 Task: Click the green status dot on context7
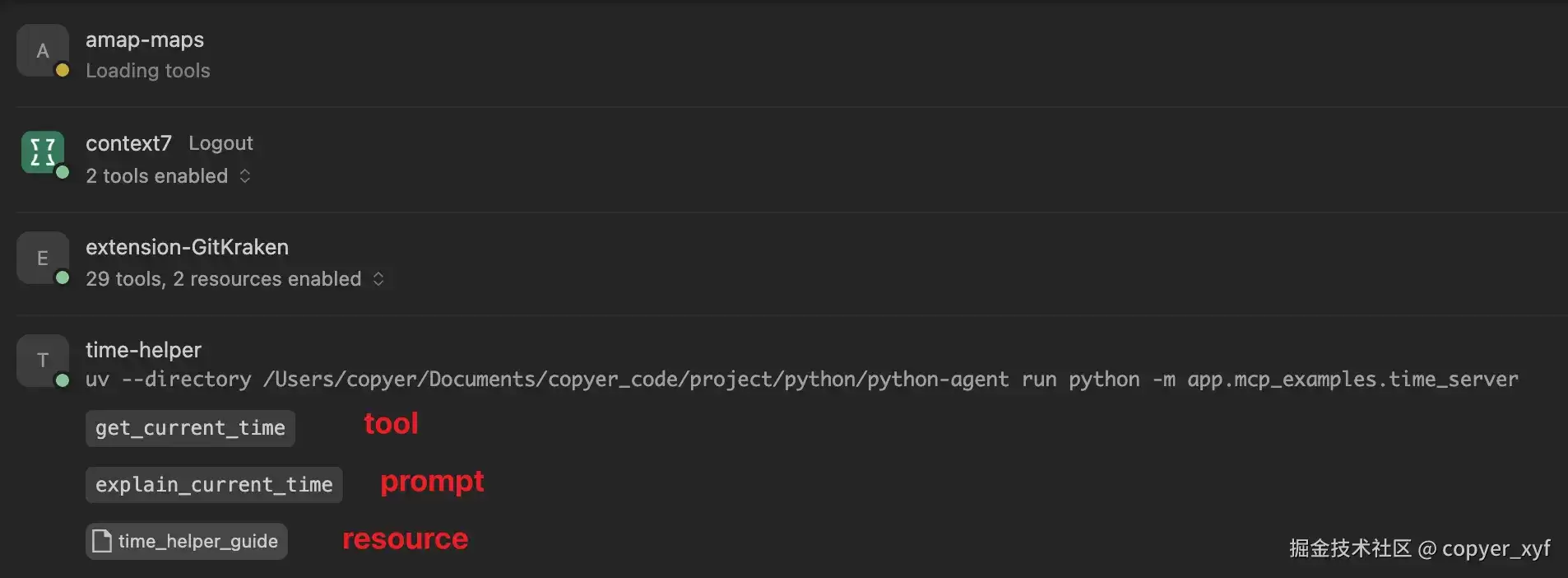click(62, 172)
